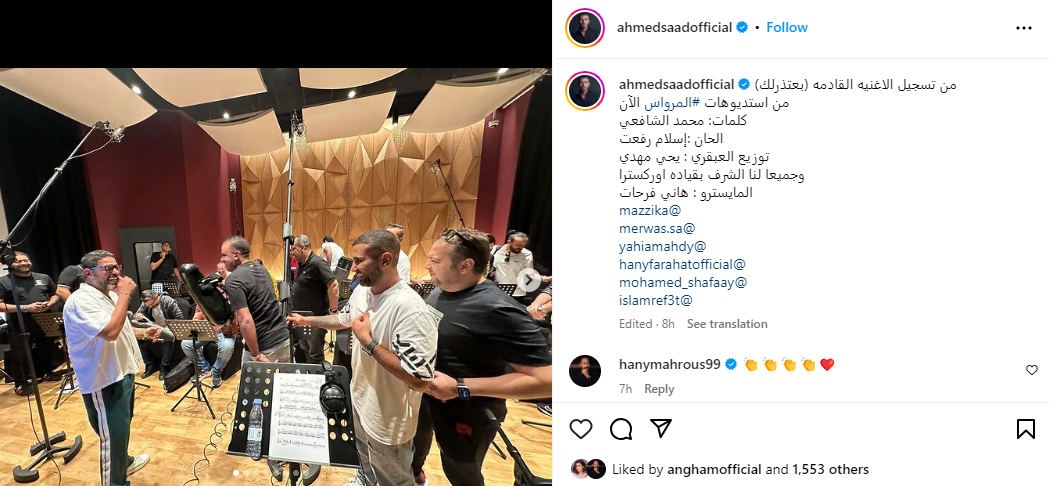Like hanymahrous99's comment
This screenshot has width=1049, height=486.
point(1032,370)
